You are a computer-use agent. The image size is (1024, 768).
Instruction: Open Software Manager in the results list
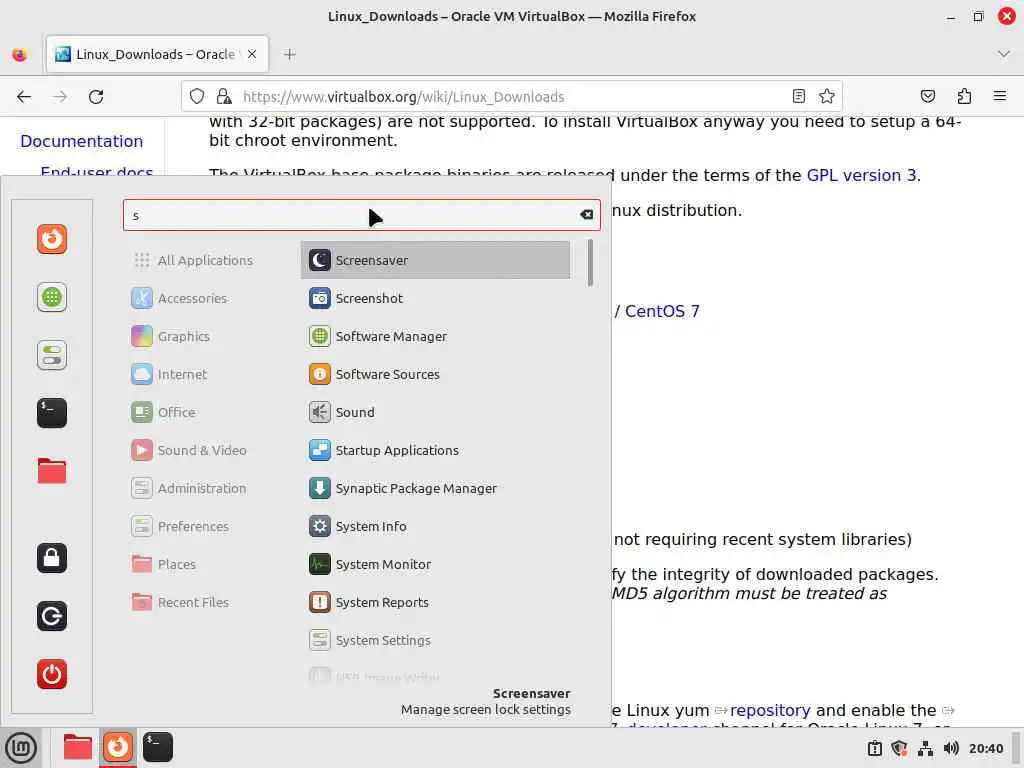click(x=435, y=336)
